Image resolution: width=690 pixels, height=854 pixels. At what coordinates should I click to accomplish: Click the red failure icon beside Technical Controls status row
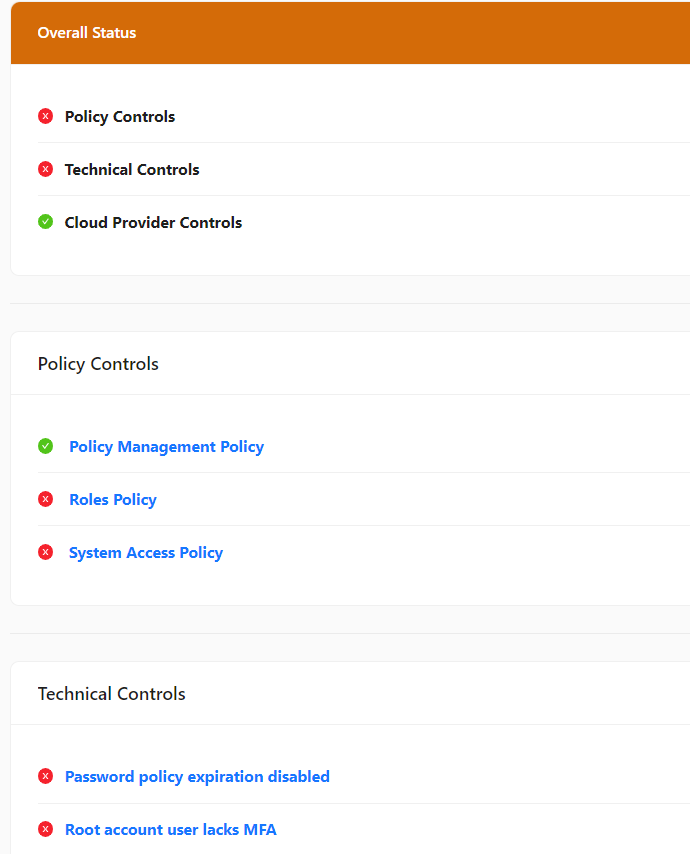(45, 170)
